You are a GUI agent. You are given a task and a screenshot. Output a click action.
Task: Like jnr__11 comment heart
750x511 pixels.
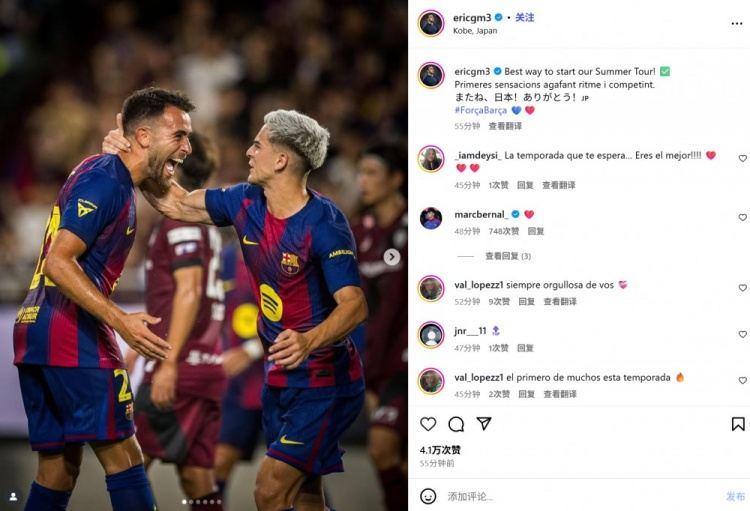point(742,334)
